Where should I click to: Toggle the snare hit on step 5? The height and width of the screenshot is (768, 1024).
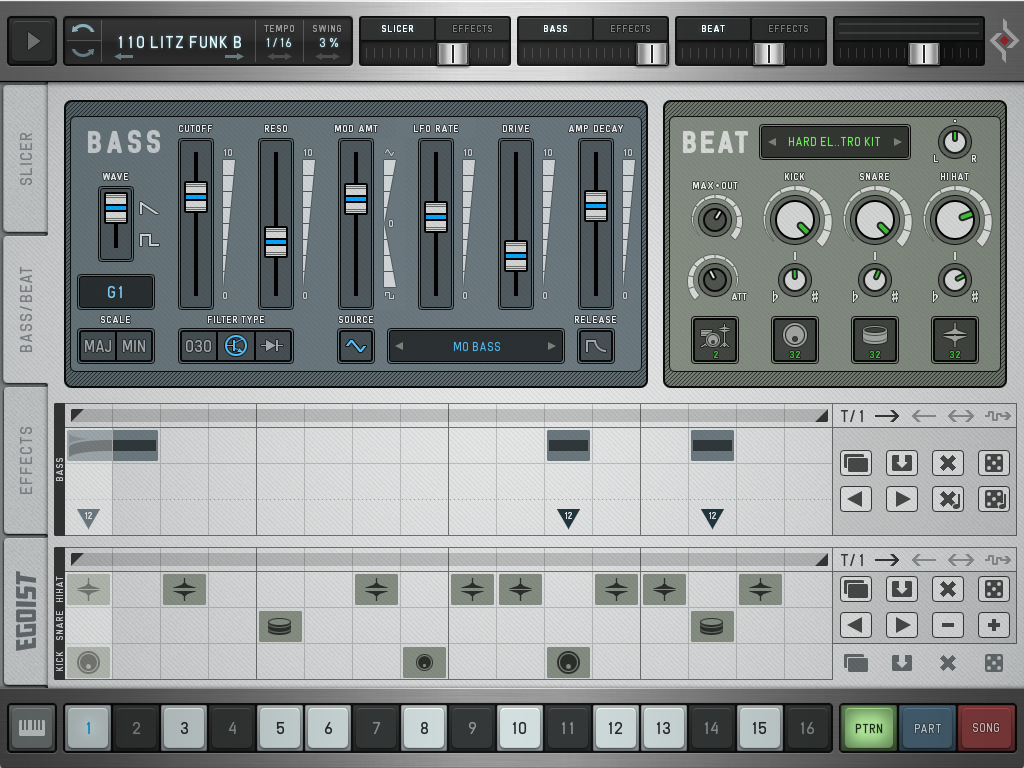coord(280,626)
